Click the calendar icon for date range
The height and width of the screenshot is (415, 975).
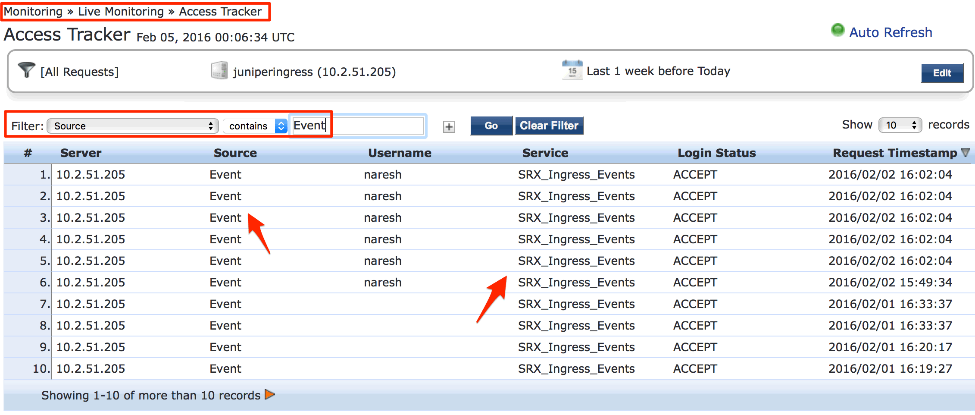click(x=571, y=70)
